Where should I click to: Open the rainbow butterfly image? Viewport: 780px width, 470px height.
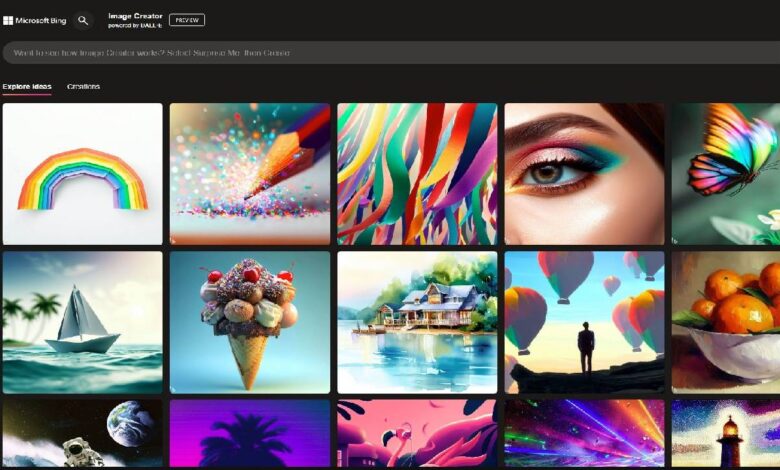726,174
